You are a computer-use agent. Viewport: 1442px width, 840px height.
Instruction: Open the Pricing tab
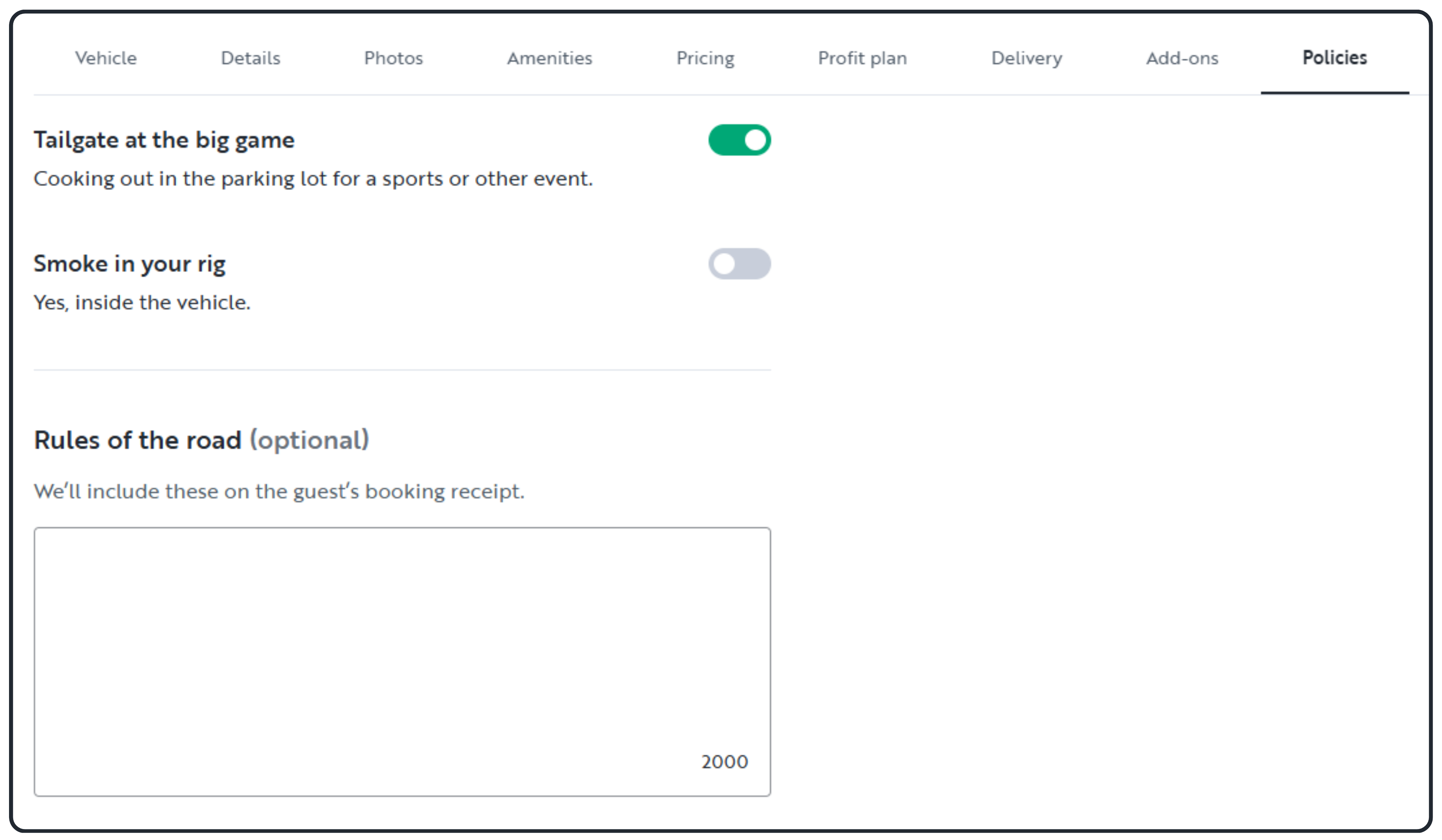706,58
